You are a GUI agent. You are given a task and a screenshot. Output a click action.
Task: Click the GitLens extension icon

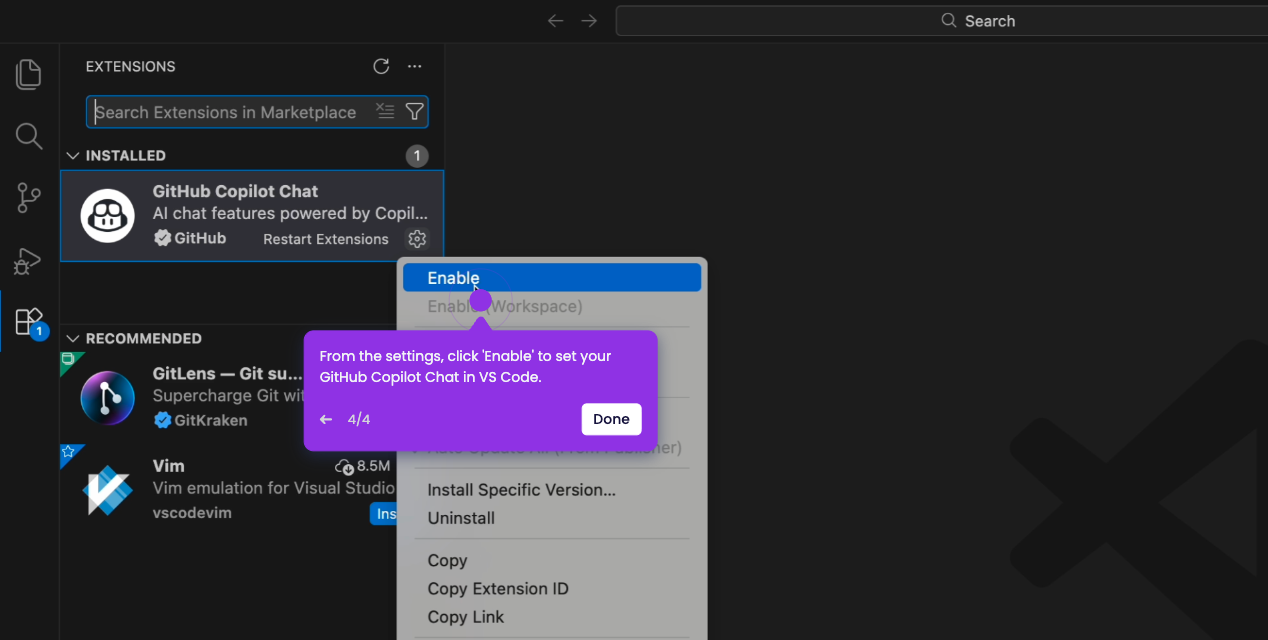pyautogui.click(x=108, y=397)
